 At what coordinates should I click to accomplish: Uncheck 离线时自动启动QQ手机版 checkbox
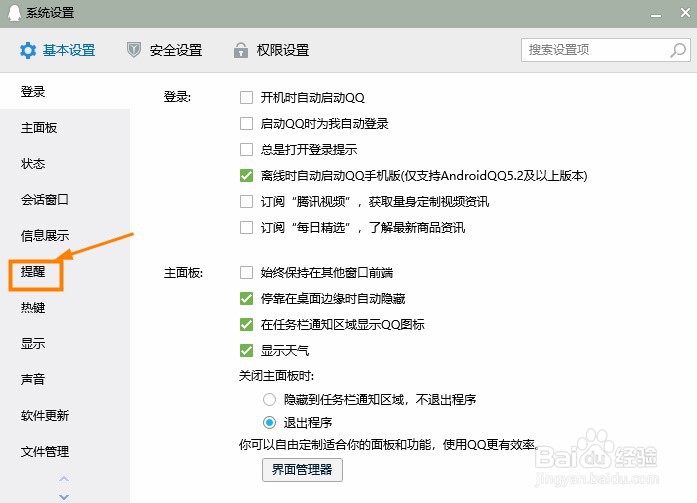point(246,176)
